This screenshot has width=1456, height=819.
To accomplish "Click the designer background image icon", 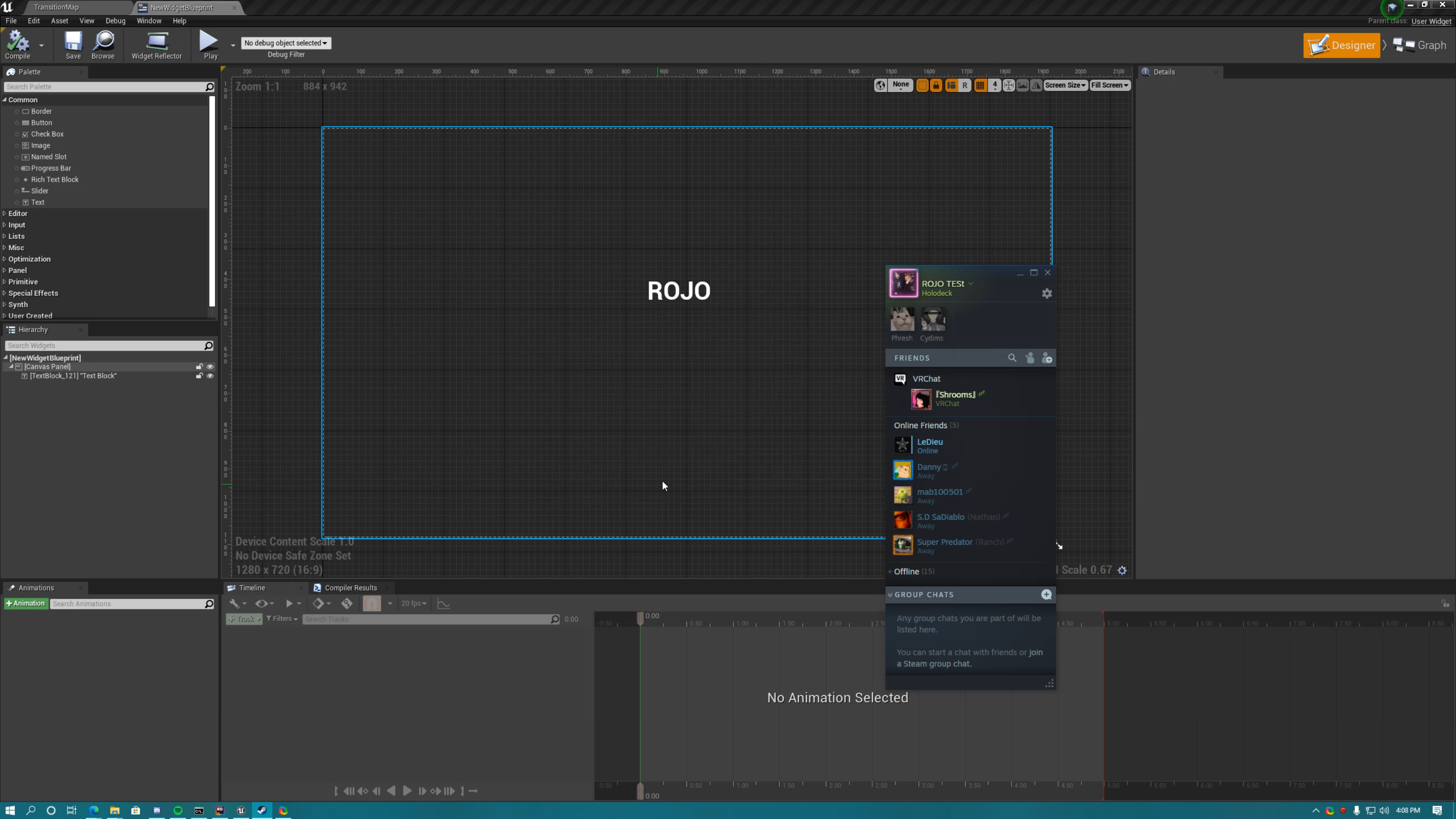I will pos(1023,85).
